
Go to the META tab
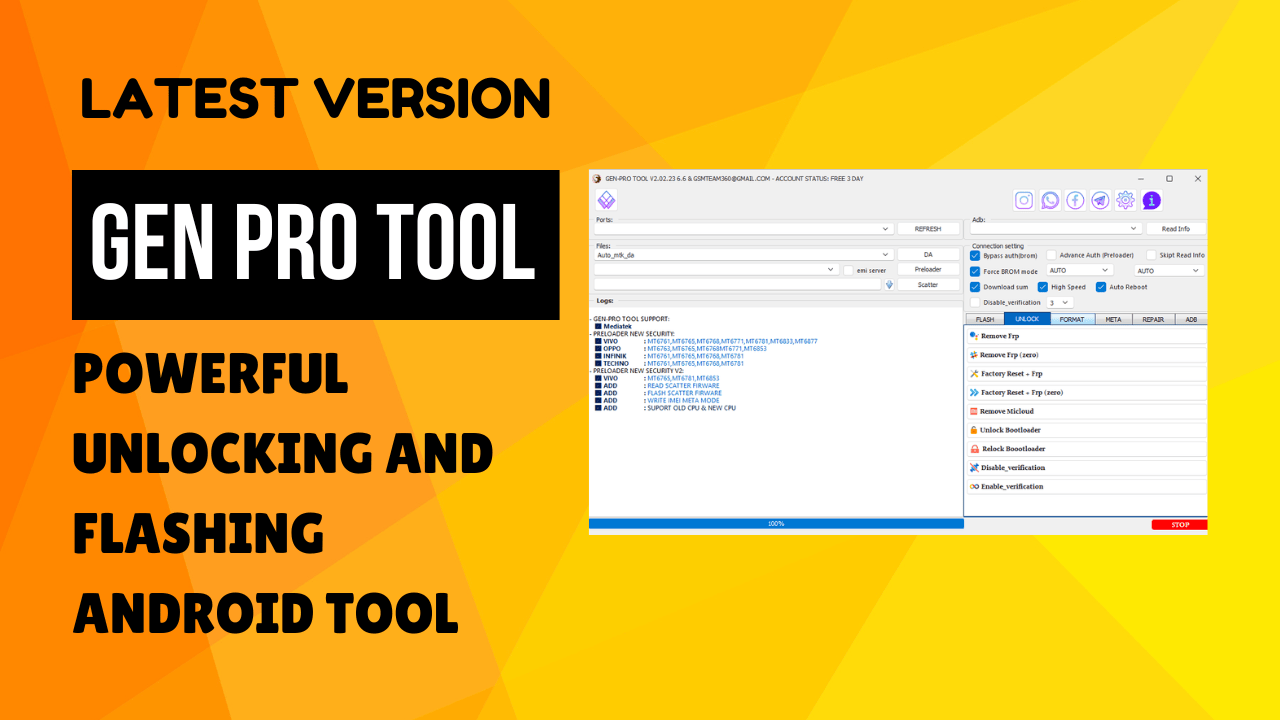(1113, 319)
